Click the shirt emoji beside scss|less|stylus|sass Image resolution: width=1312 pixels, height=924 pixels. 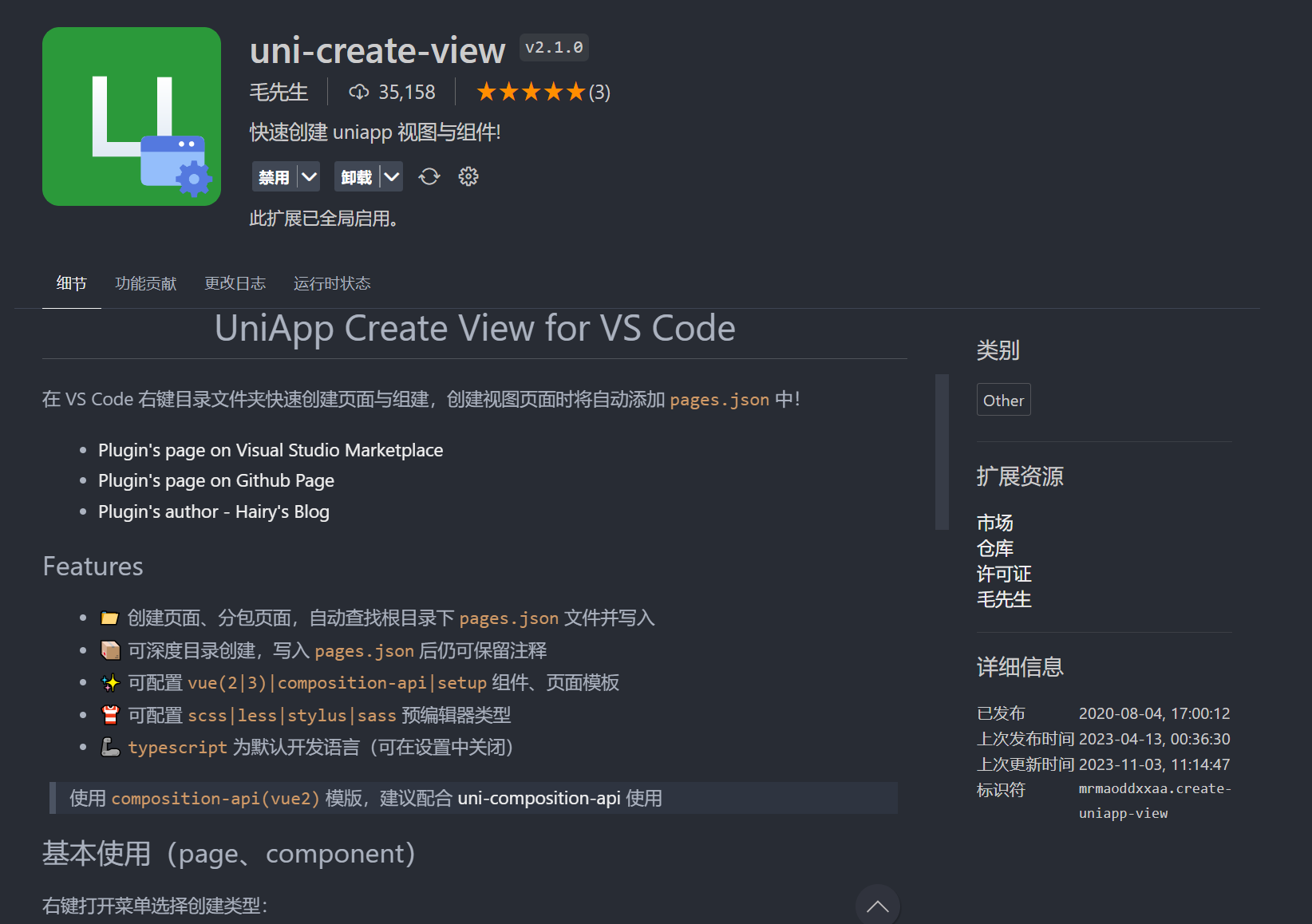tap(110, 715)
